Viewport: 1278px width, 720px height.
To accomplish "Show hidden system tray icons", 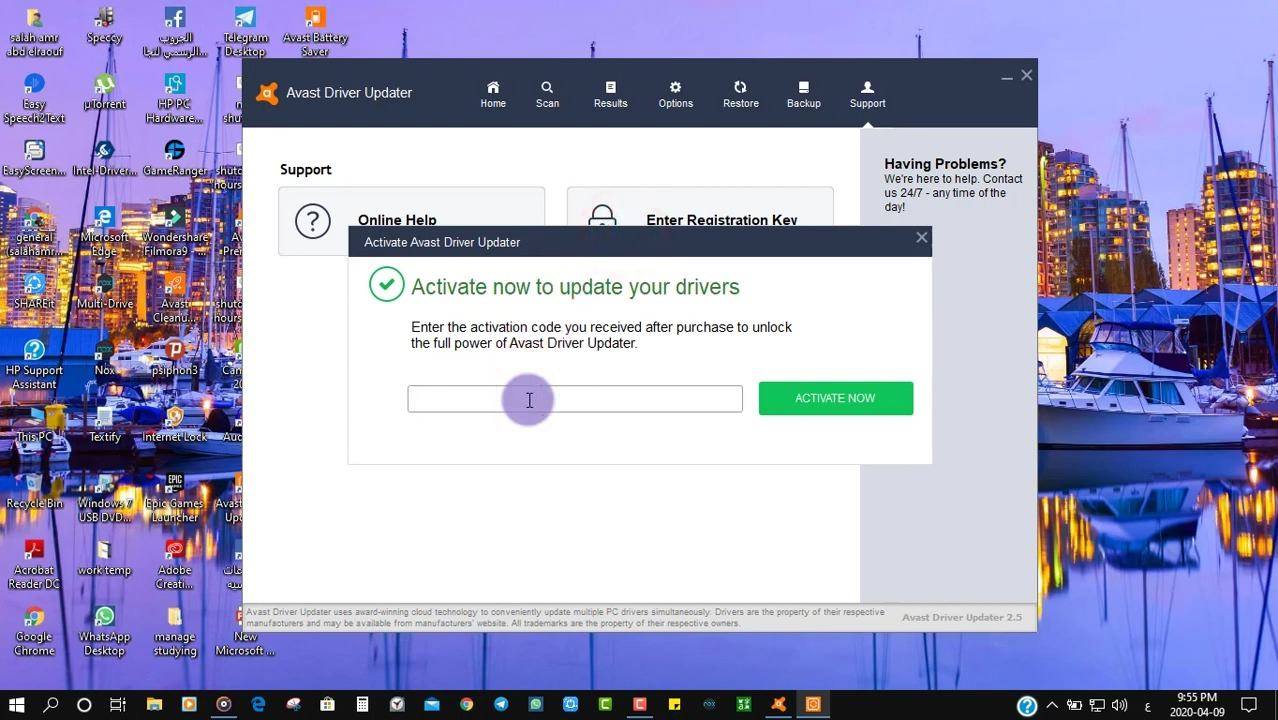I will point(1052,705).
